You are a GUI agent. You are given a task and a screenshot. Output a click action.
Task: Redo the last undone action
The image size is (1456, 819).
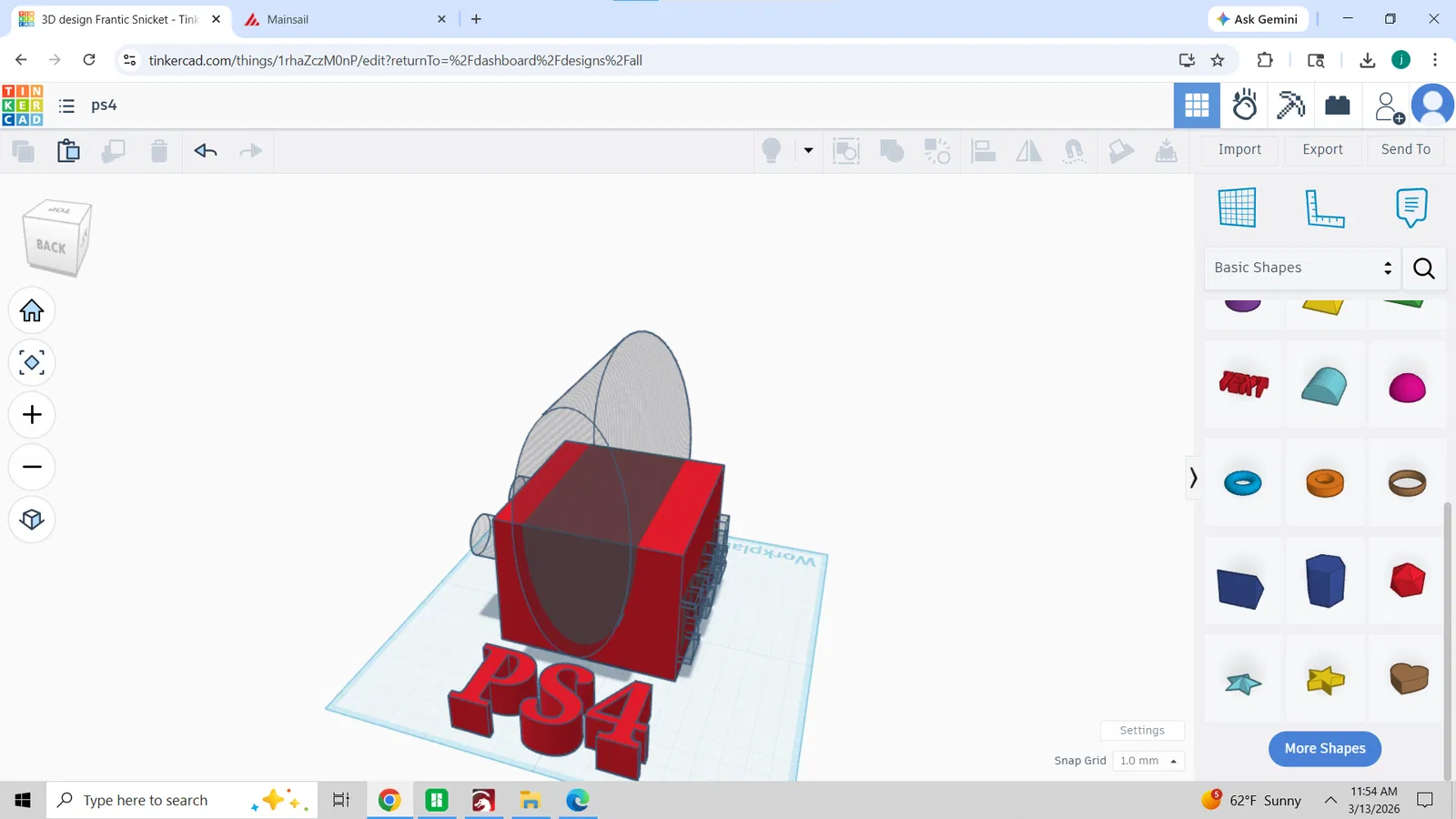(x=250, y=151)
